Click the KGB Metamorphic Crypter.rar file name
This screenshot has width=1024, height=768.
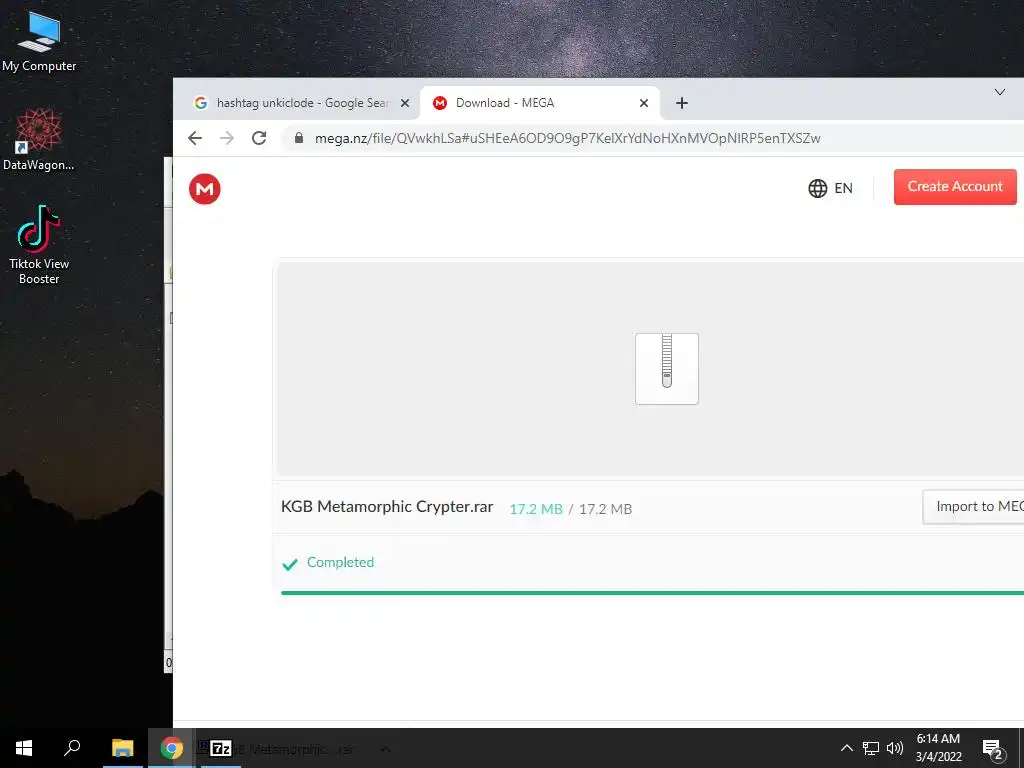pos(387,507)
